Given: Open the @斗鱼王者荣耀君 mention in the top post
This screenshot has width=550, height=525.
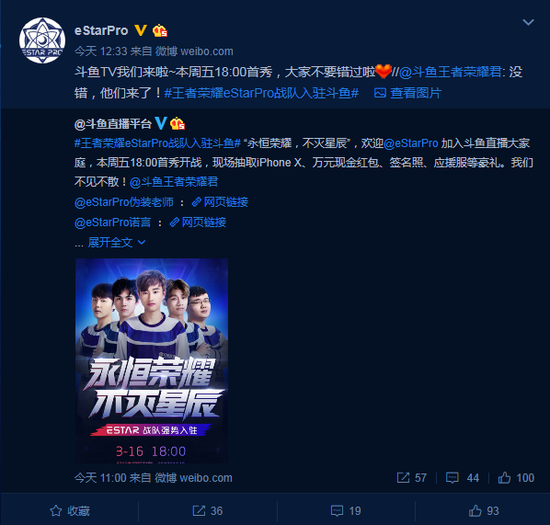Looking at the screenshot, I should 450,72.
